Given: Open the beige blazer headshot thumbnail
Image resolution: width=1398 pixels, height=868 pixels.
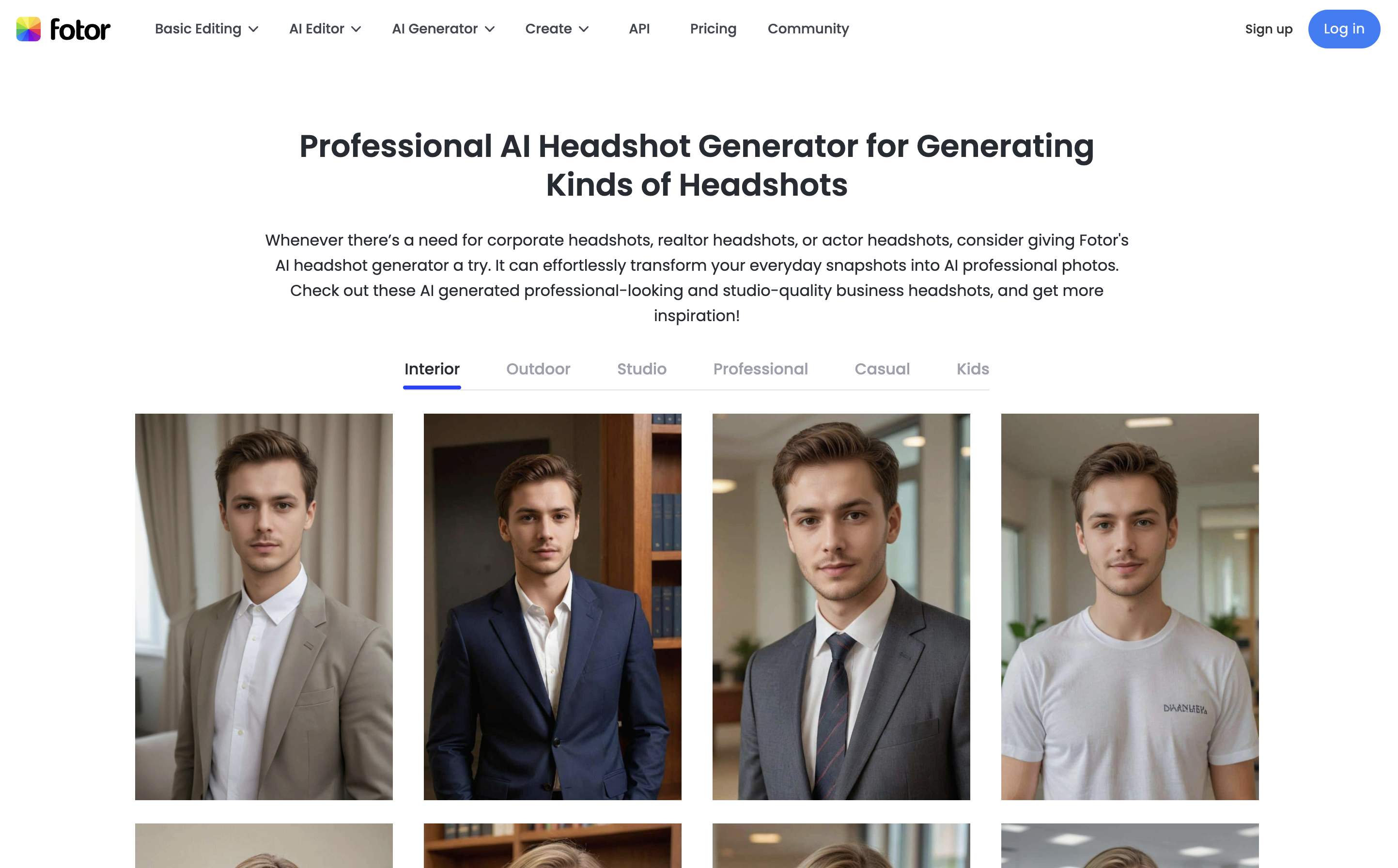Looking at the screenshot, I should coord(264,607).
